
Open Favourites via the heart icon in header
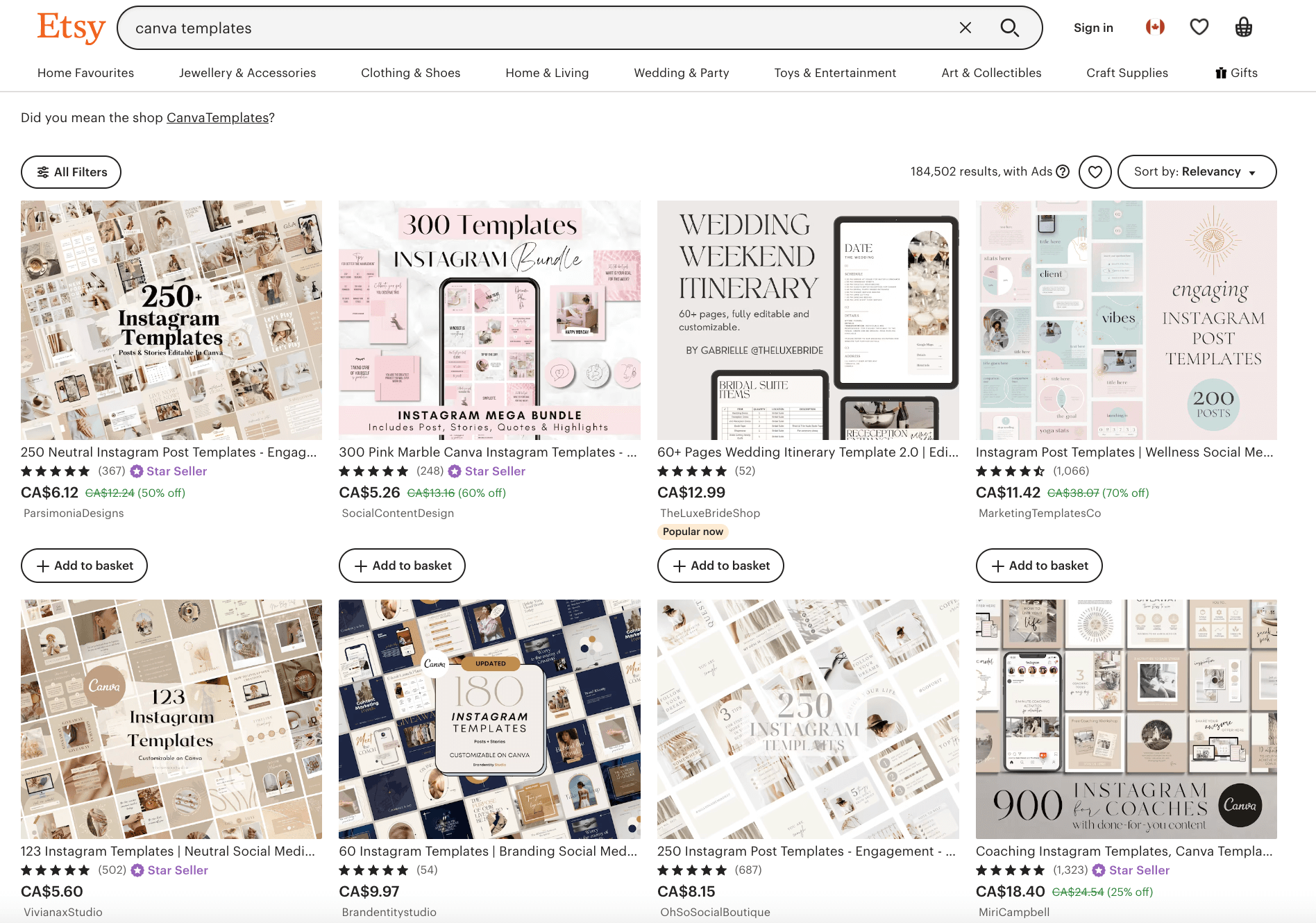point(1199,27)
